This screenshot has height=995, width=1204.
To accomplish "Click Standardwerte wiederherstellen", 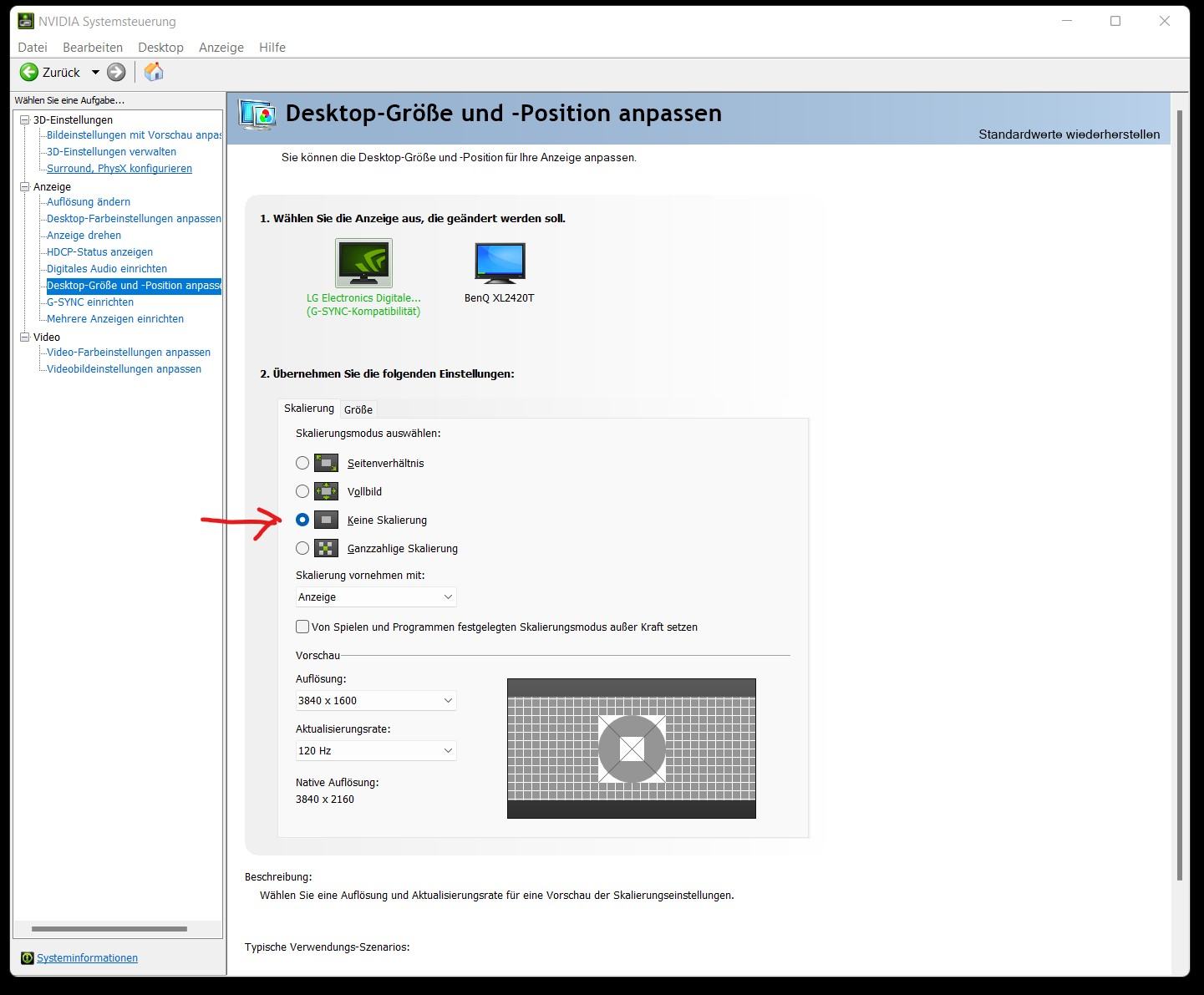I will [x=1069, y=135].
